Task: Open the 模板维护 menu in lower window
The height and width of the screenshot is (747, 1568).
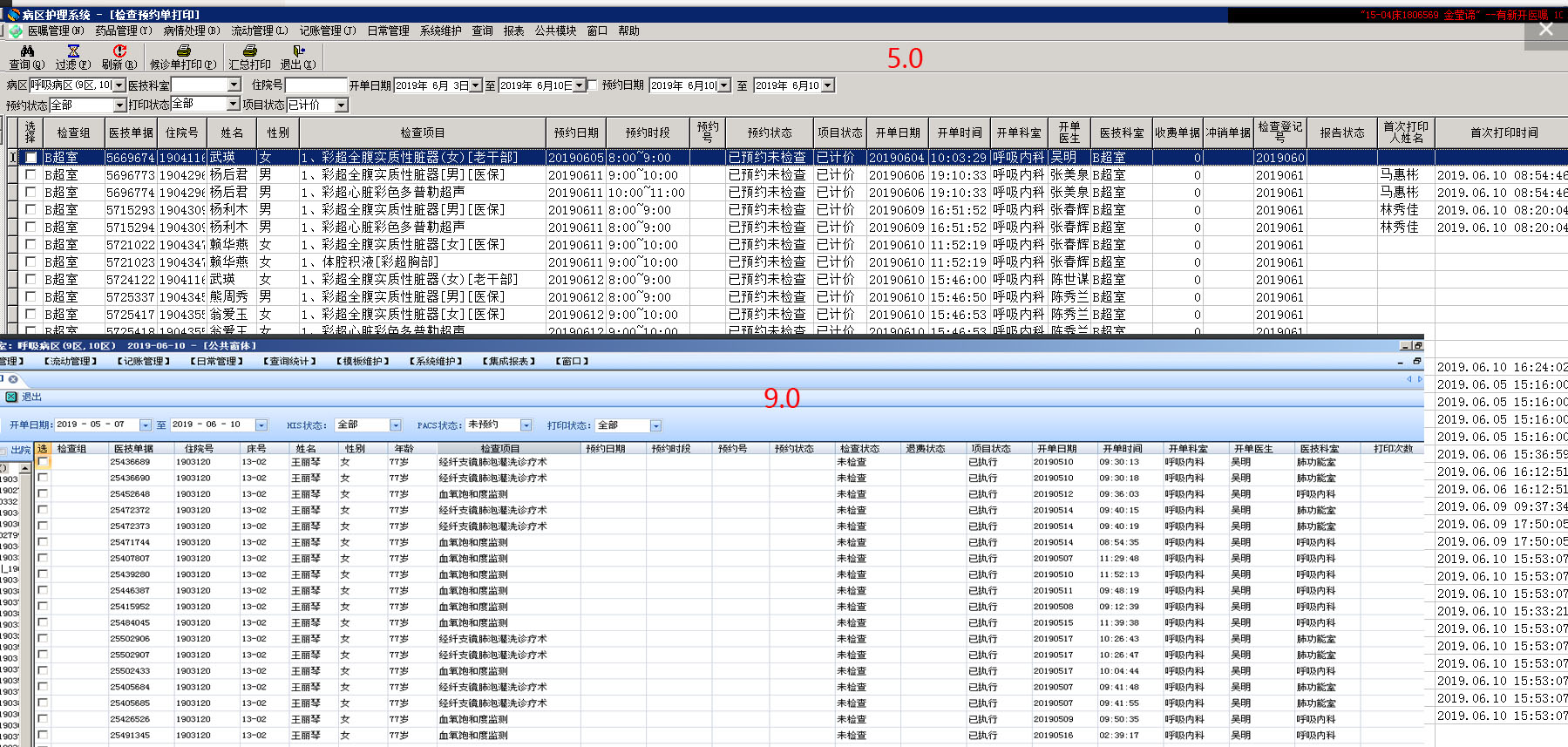Action: click(364, 361)
